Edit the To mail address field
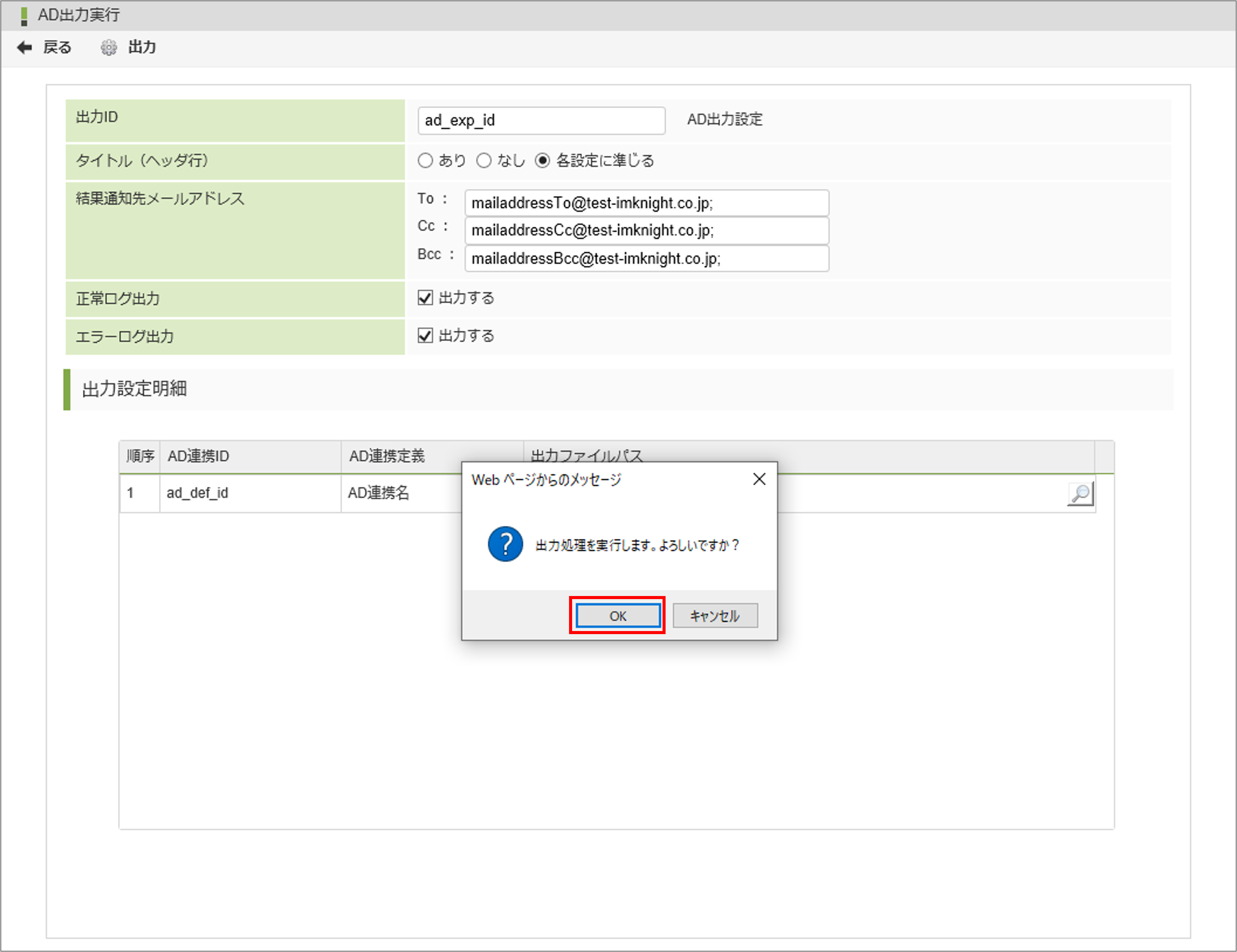1237x952 pixels. [x=646, y=203]
